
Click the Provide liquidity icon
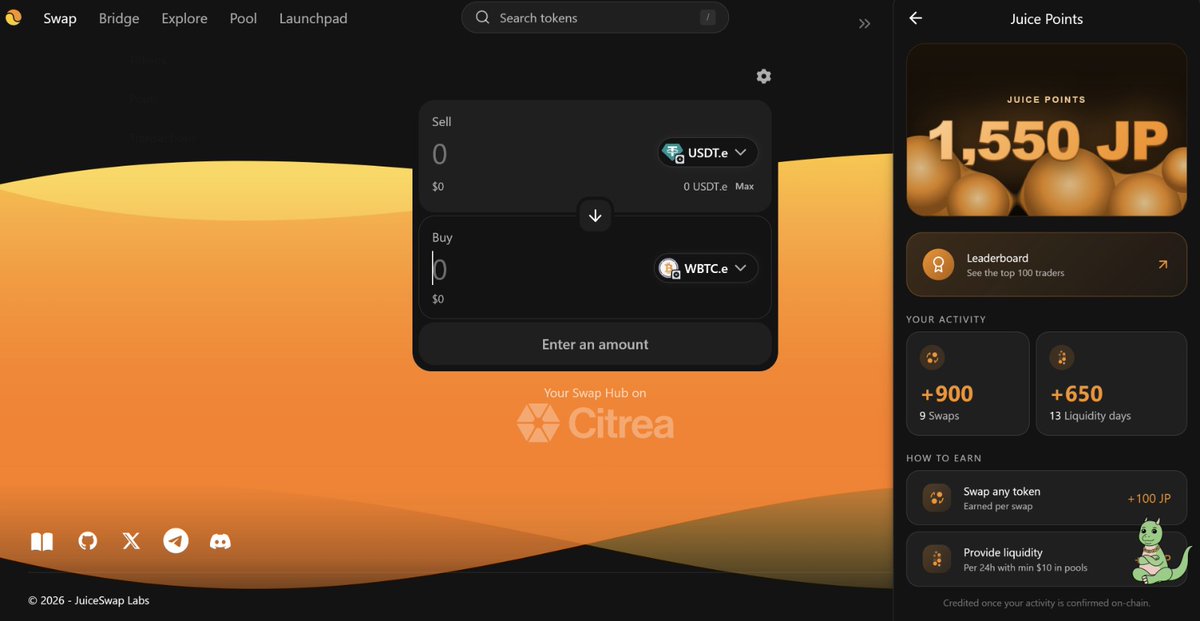(937, 559)
